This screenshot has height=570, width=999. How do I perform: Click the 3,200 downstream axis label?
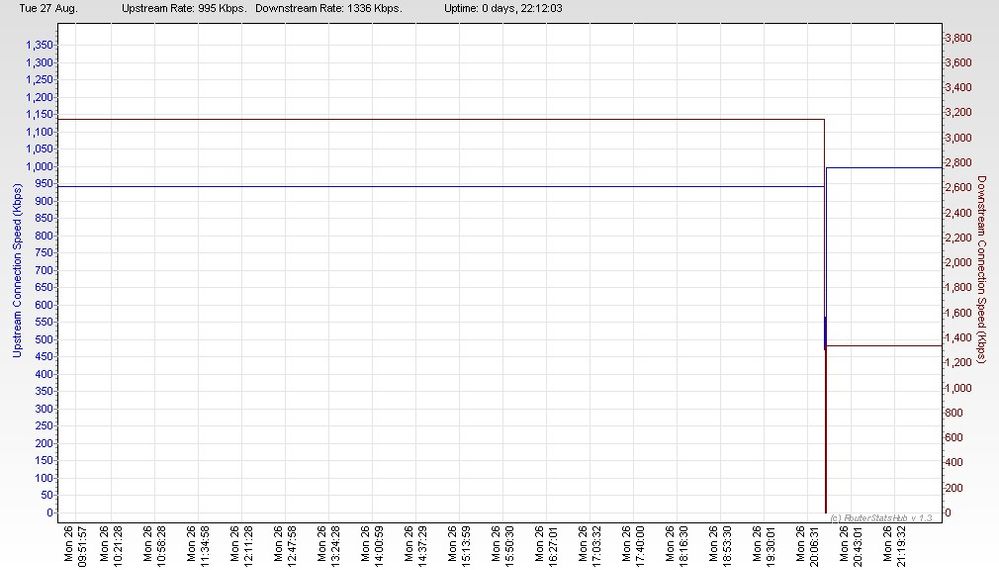click(959, 113)
